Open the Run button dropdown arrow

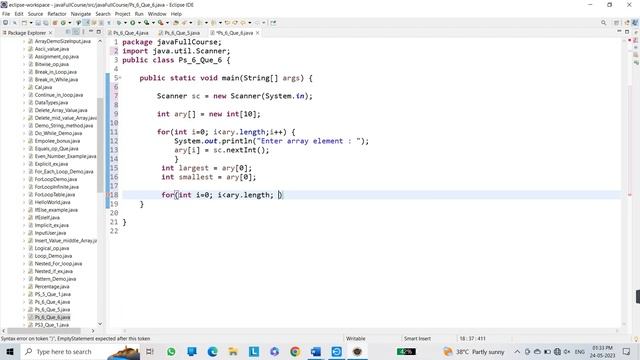click(139, 23)
